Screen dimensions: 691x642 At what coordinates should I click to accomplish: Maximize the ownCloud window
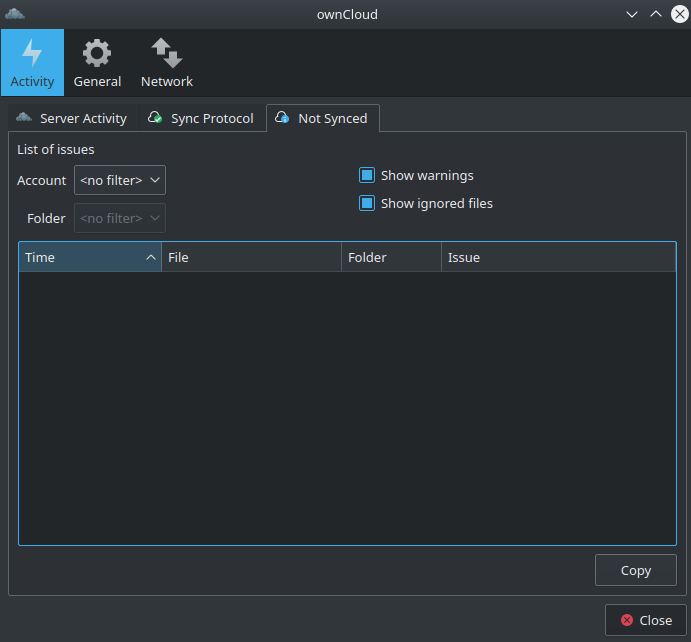click(656, 14)
